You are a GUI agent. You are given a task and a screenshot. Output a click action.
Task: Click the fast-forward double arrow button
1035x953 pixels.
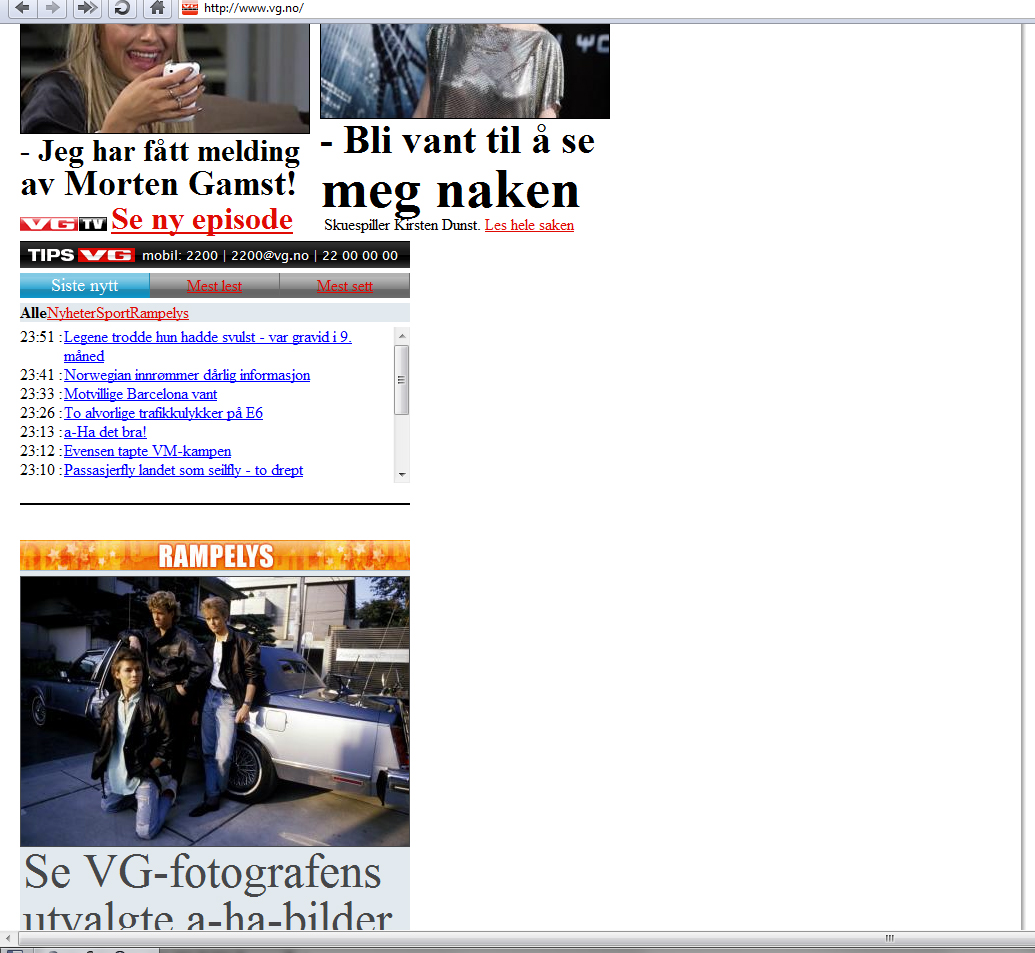click(x=86, y=8)
